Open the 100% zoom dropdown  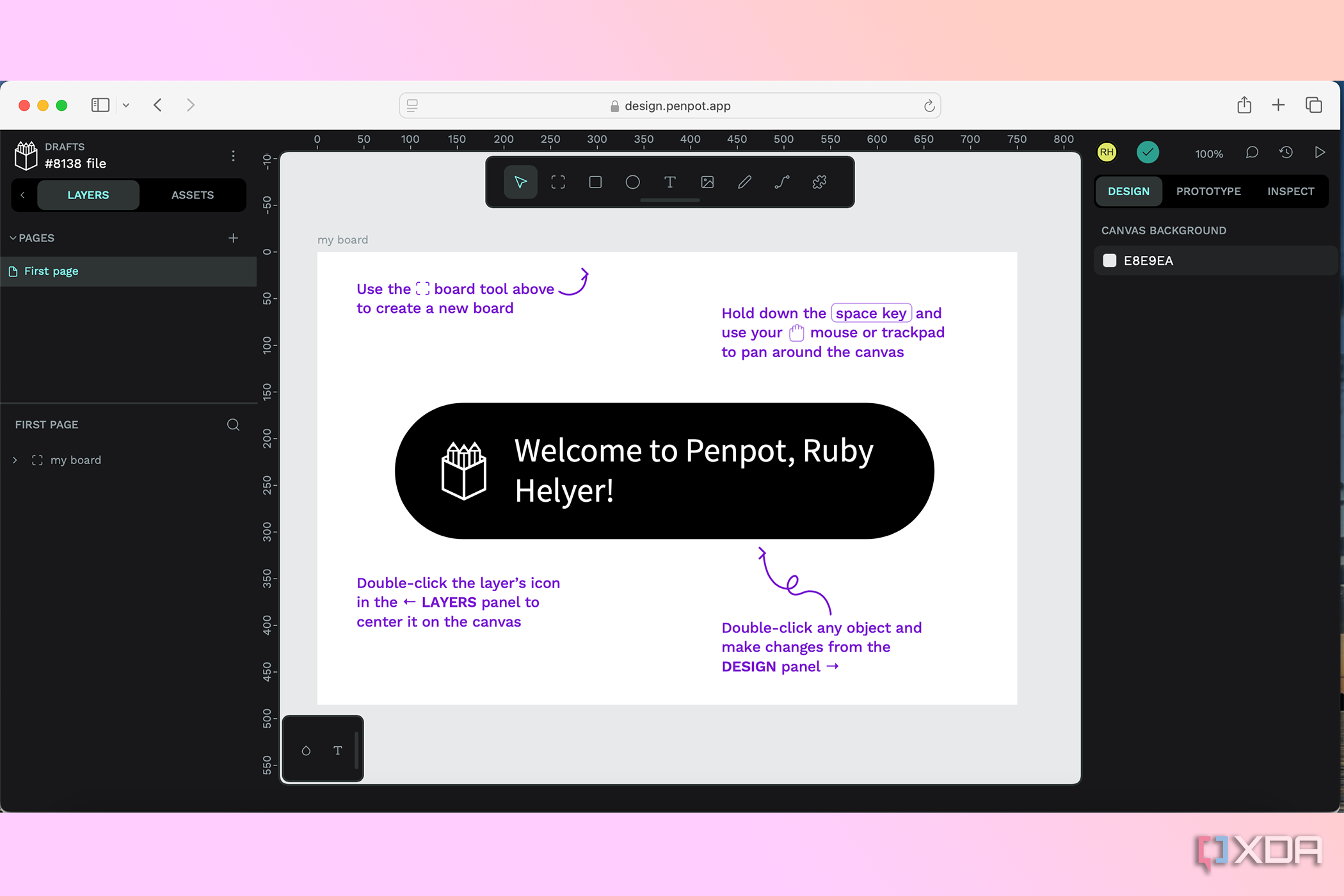tap(1209, 154)
